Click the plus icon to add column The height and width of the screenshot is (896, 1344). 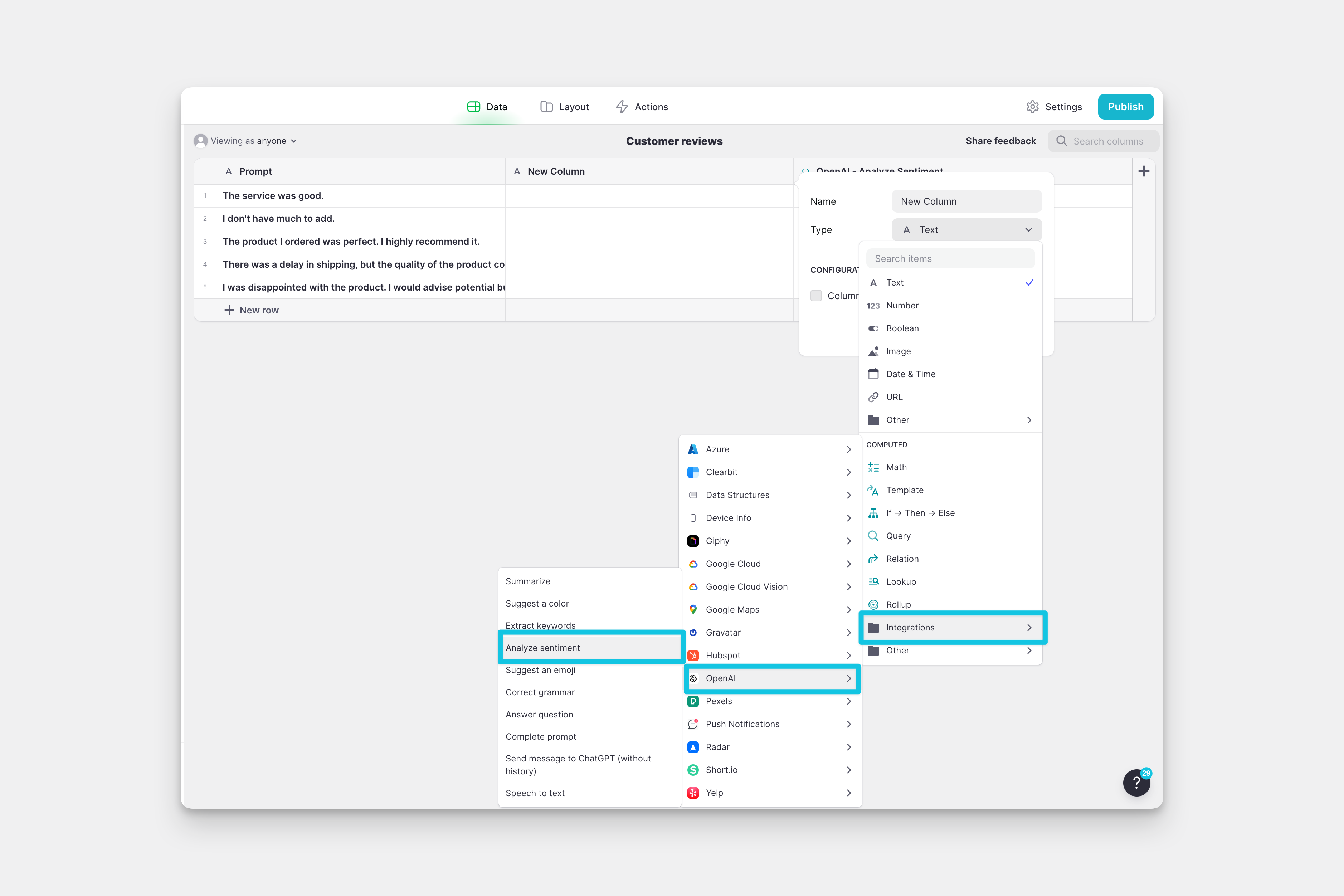tap(1143, 171)
